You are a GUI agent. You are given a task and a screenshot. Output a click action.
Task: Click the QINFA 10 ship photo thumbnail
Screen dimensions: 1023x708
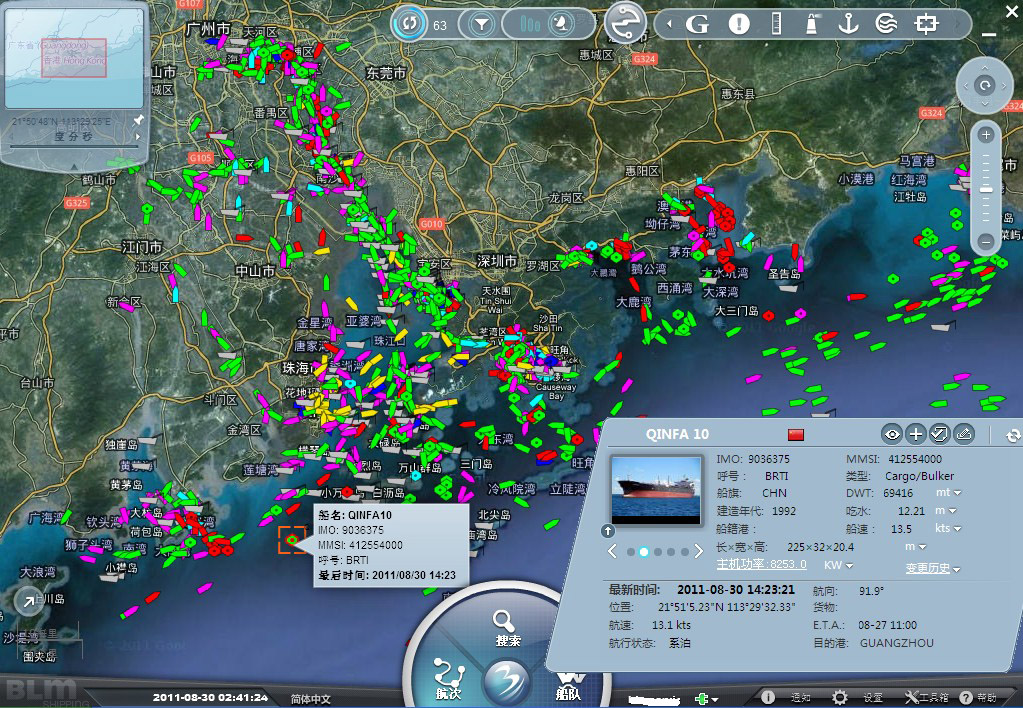click(x=656, y=489)
